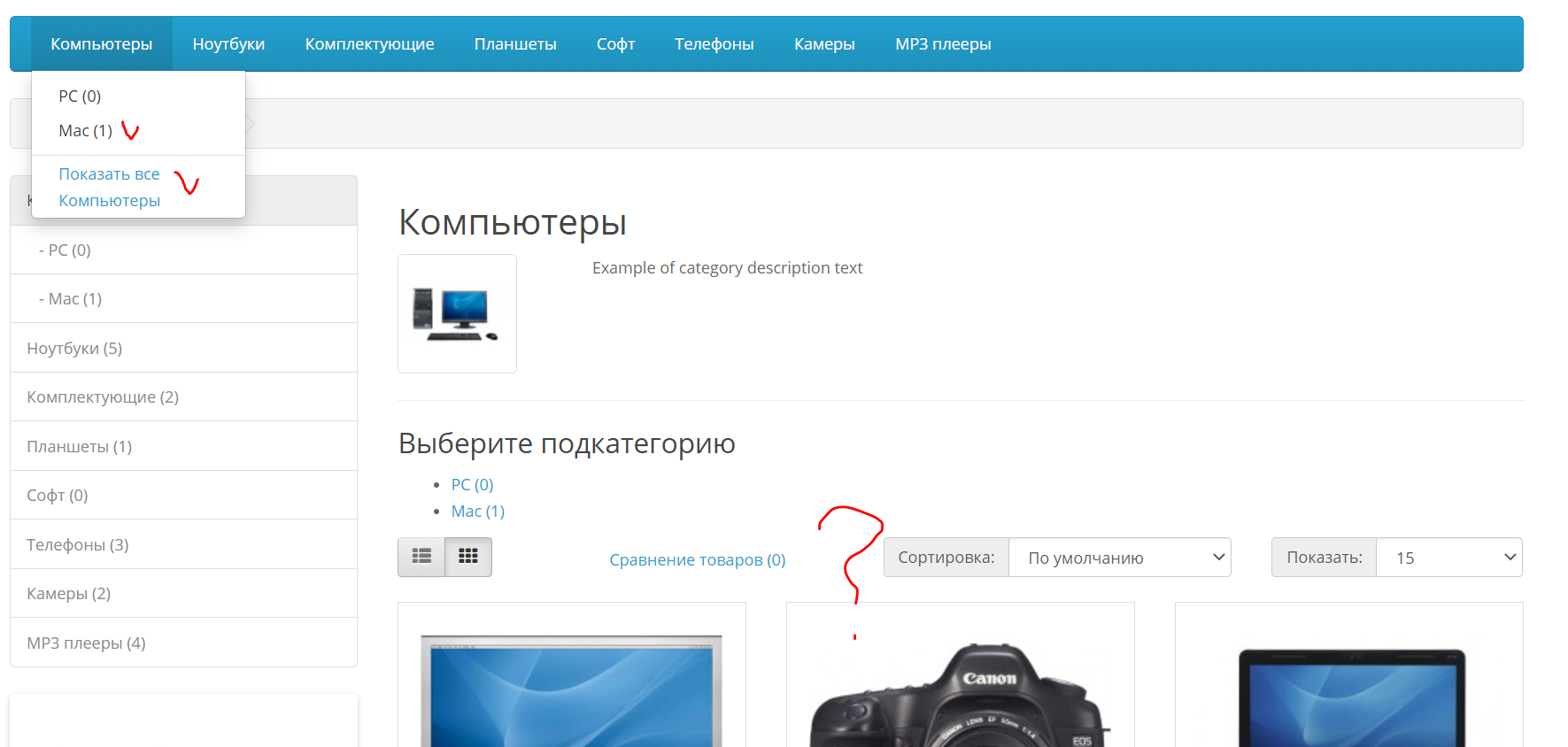Screen dimensions: 1568x747
Task: Open Mac (1) subcategory link under heading
Action: click(477, 512)
